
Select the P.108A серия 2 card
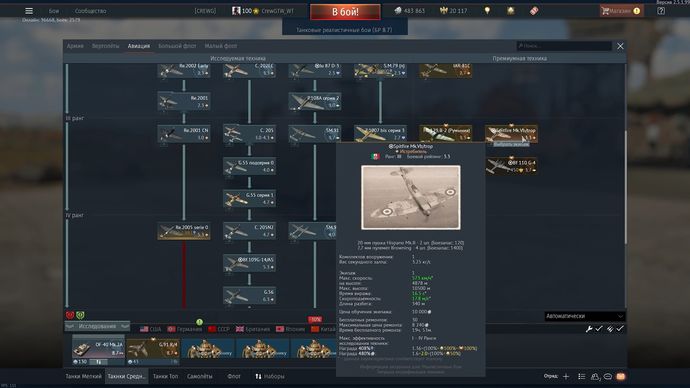(315, 101)
